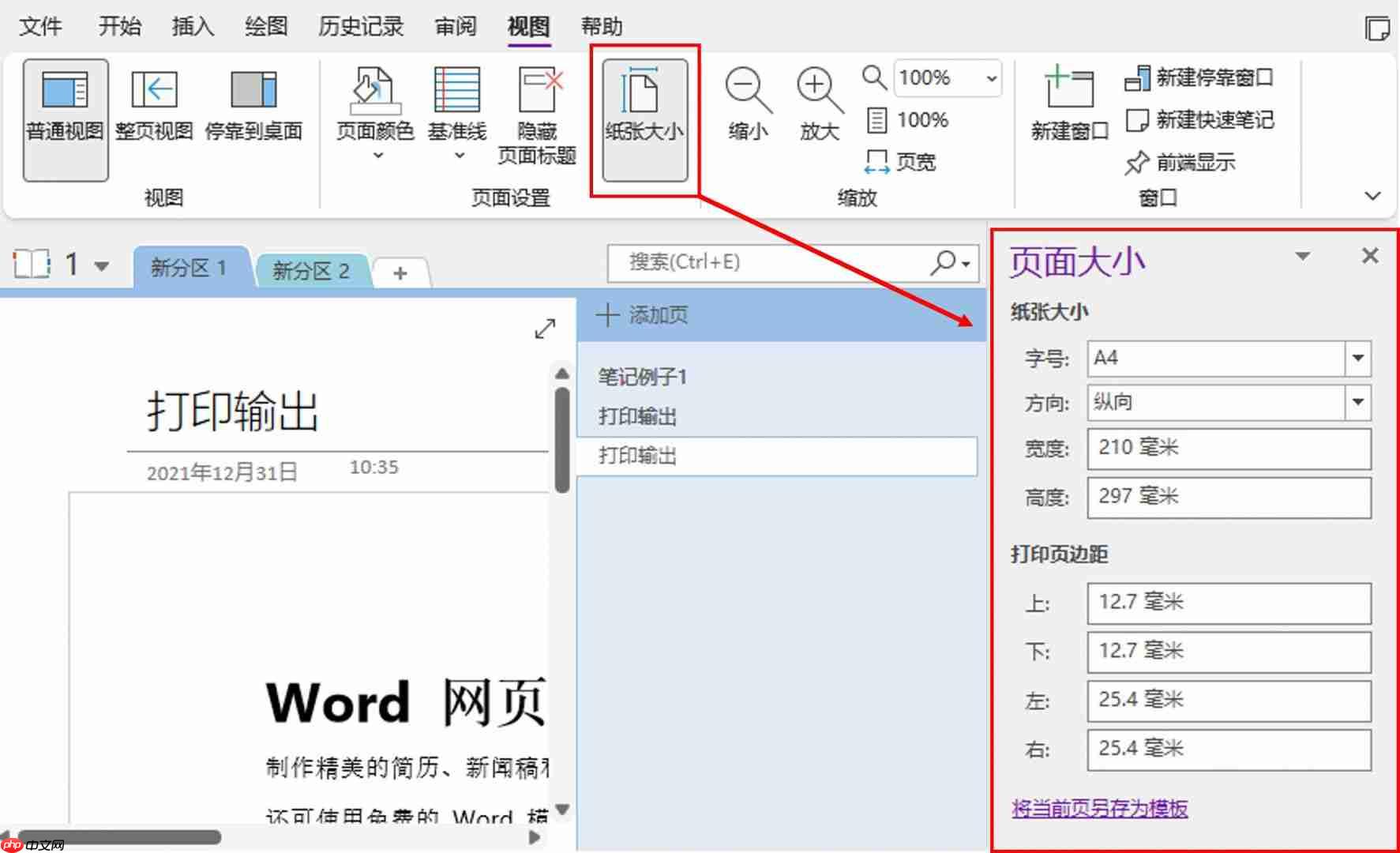Image resolution: width=1400 pixels, height=853 pixels.
Task: Click 将当前页另存为模板 link
Action: pos(1100,808)
